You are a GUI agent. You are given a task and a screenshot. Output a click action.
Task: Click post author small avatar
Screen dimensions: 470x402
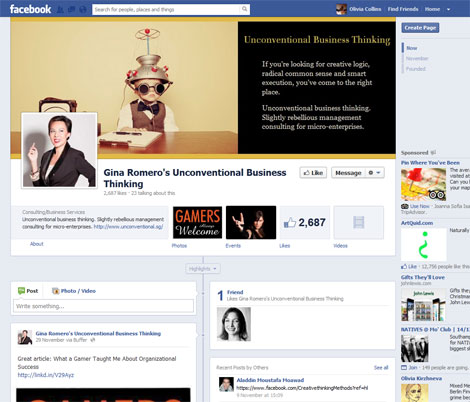click(25, 337)
